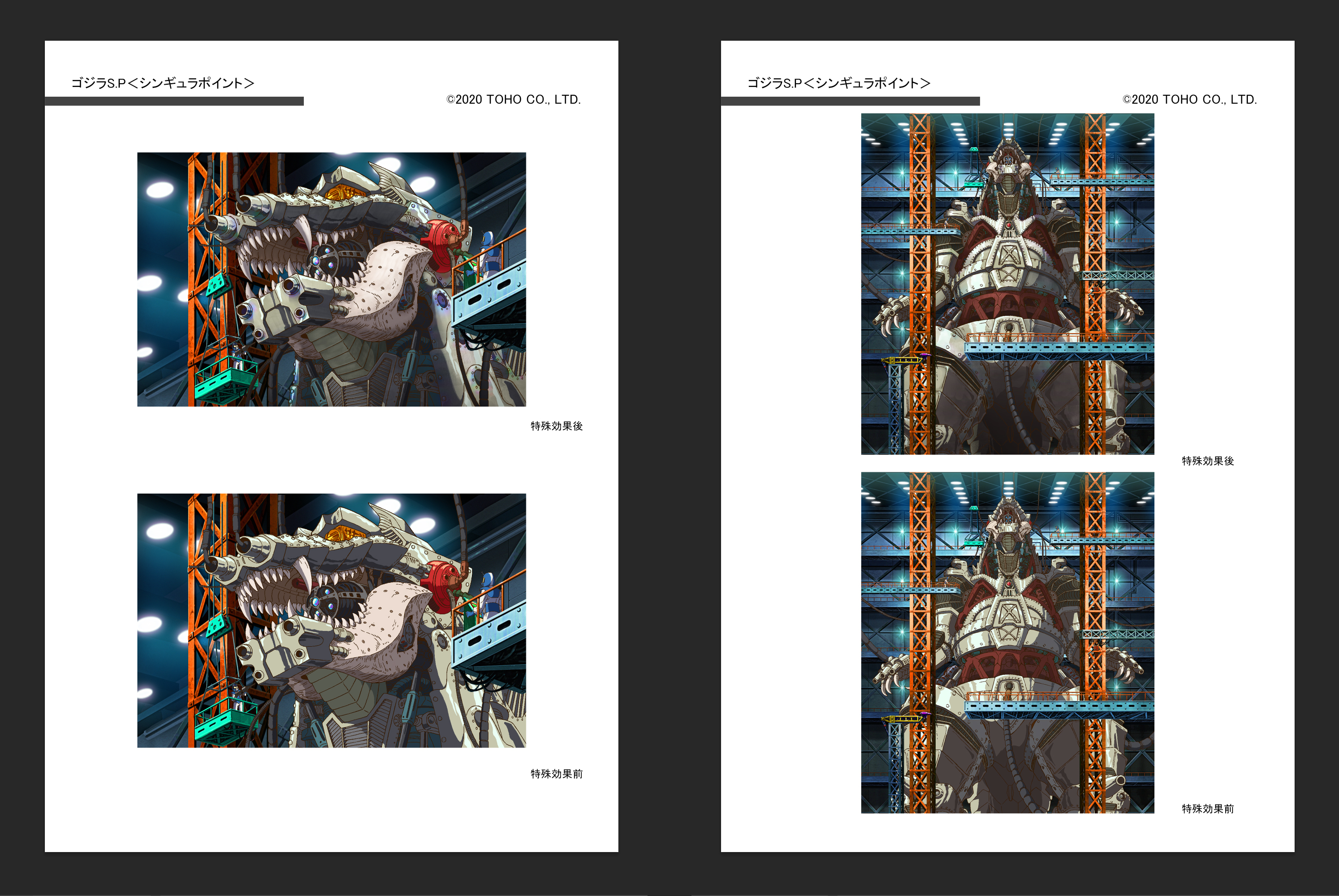Click the left page ©2020 TOHO CO., LTD. text

(x=513, y=99)
